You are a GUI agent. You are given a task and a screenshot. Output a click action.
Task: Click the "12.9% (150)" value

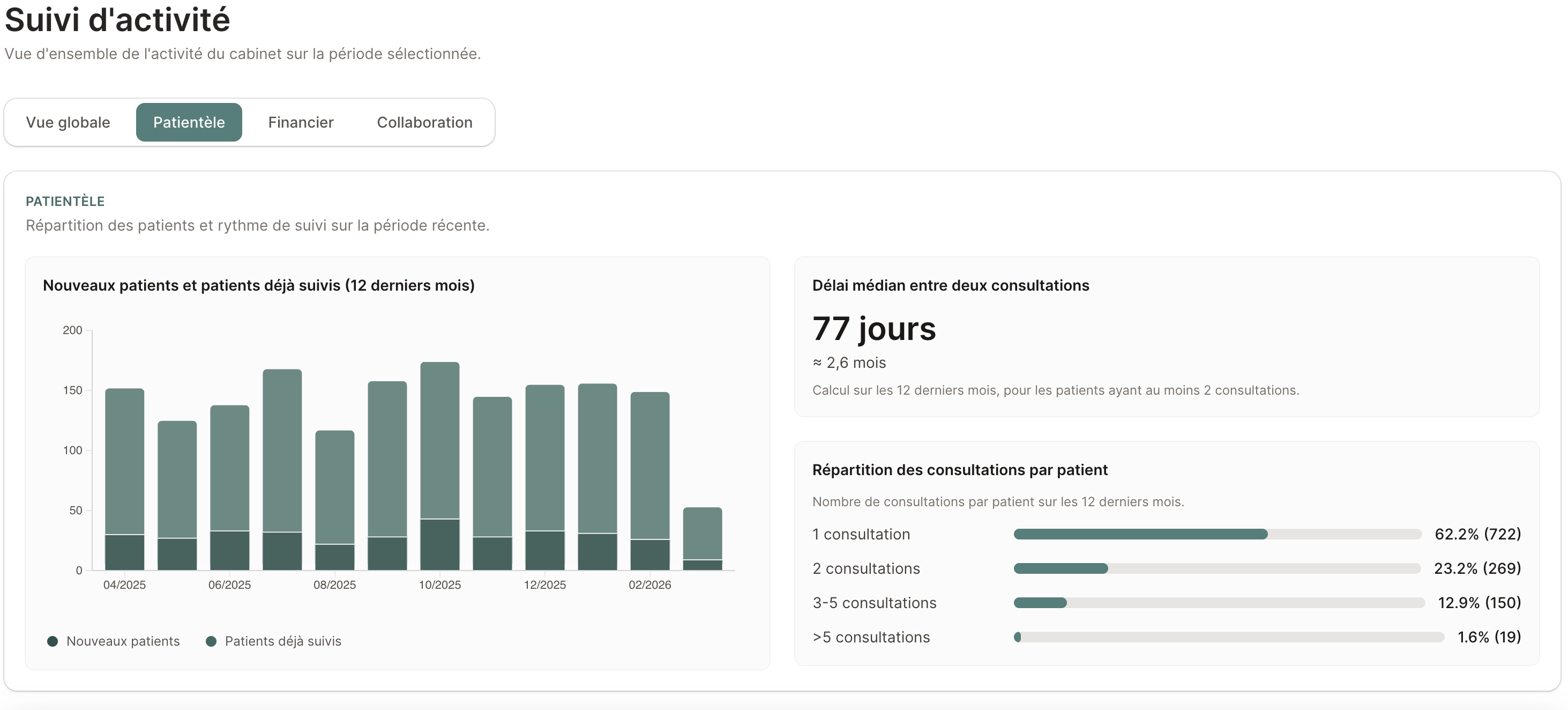click(1479, 603)
